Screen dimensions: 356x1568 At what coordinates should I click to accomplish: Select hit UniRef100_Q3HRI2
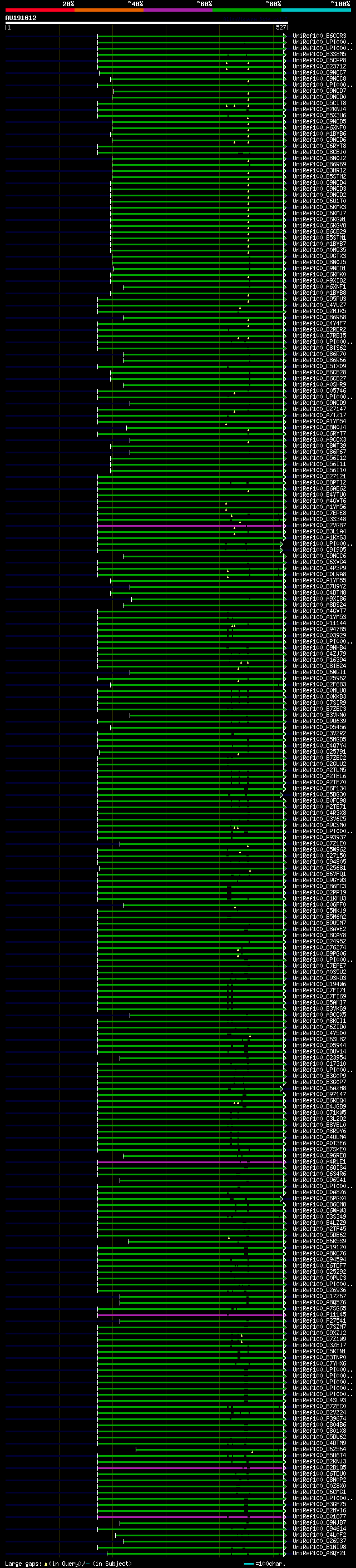click(x=319, y=170)
